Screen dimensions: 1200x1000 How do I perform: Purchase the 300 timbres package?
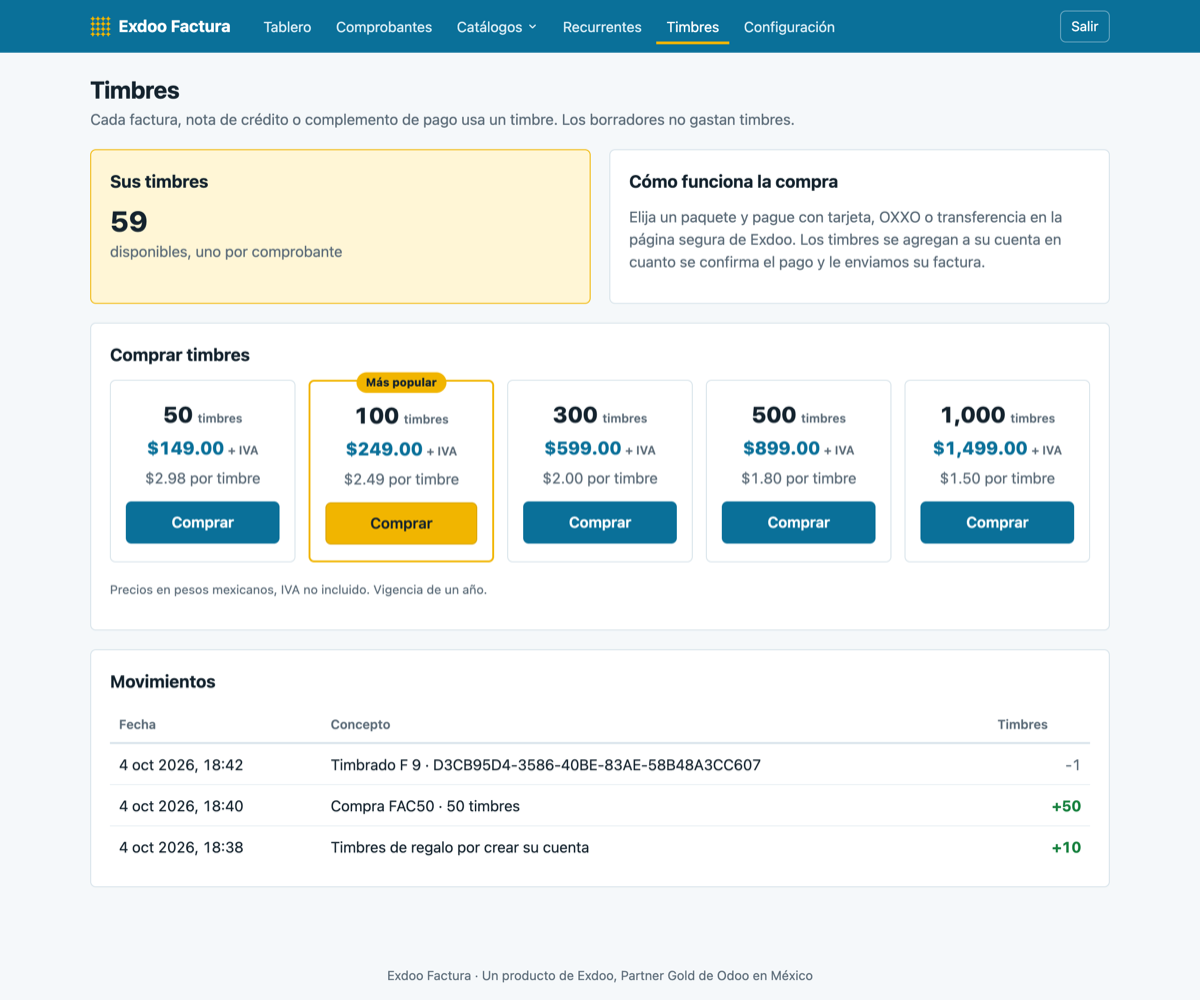600,522
